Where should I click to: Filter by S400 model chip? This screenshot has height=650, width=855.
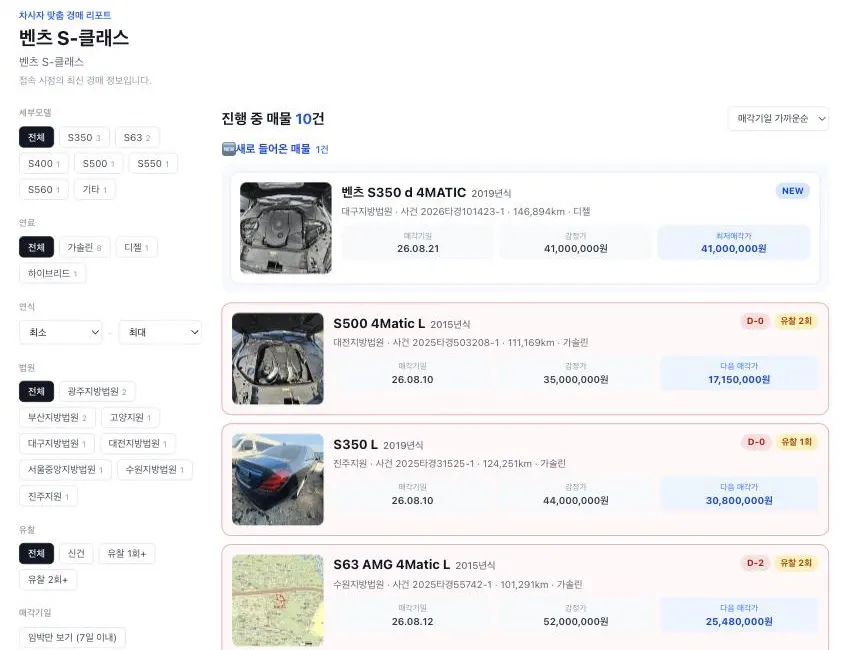coord(44,164)
